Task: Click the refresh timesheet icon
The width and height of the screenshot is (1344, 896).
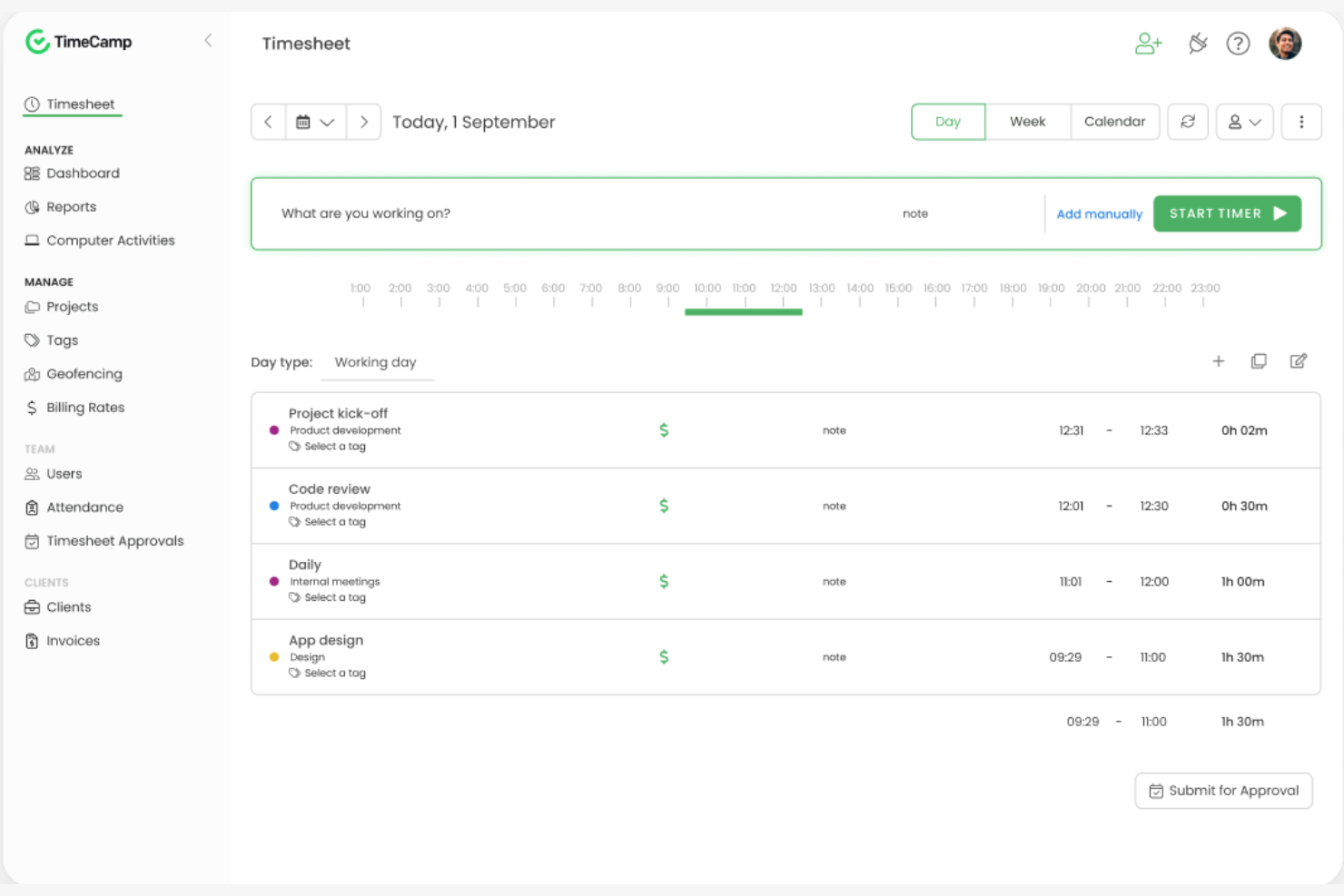Action: pos(1188,121)
